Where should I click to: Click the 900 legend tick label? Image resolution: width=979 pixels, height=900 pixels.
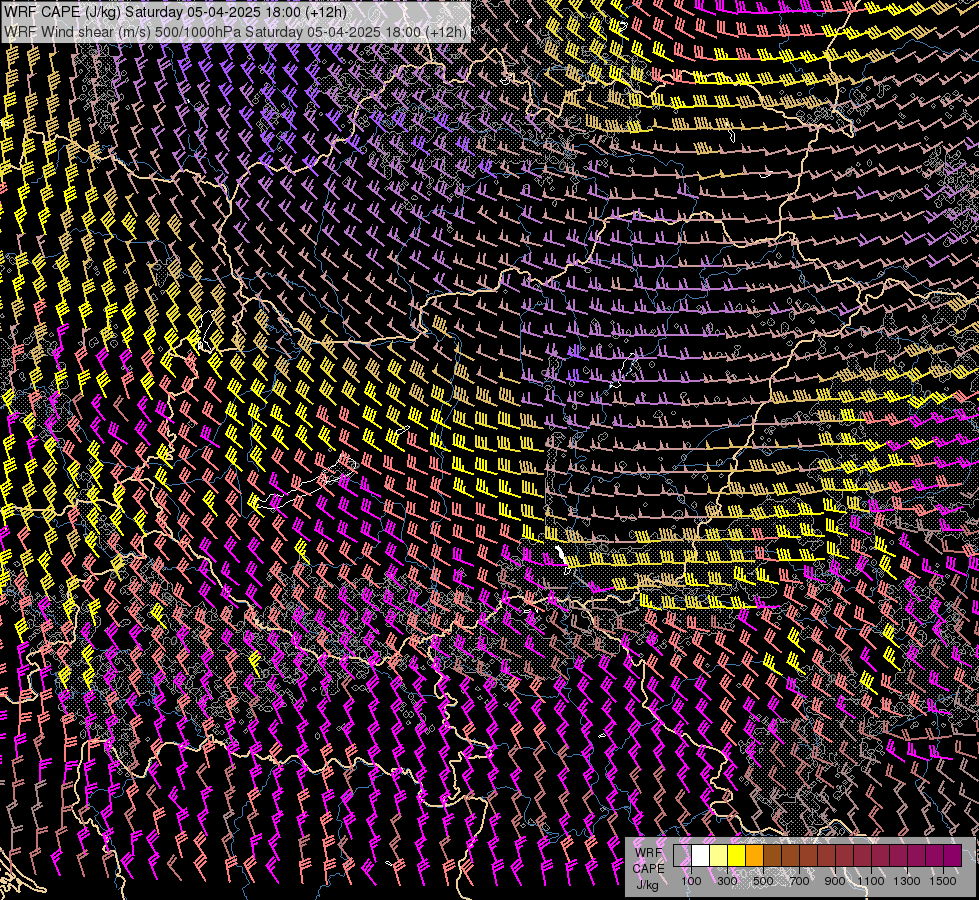[x=835, y=881]
